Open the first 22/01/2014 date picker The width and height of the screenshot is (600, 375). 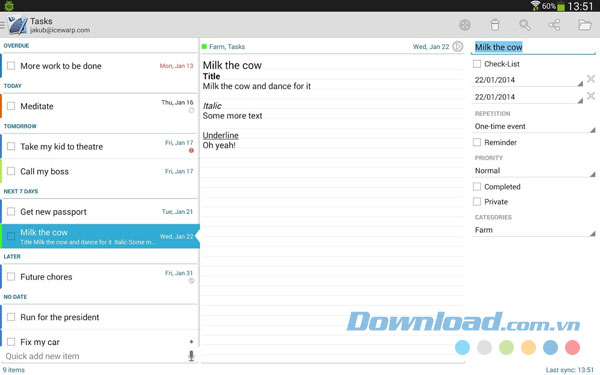coord(528,80)
